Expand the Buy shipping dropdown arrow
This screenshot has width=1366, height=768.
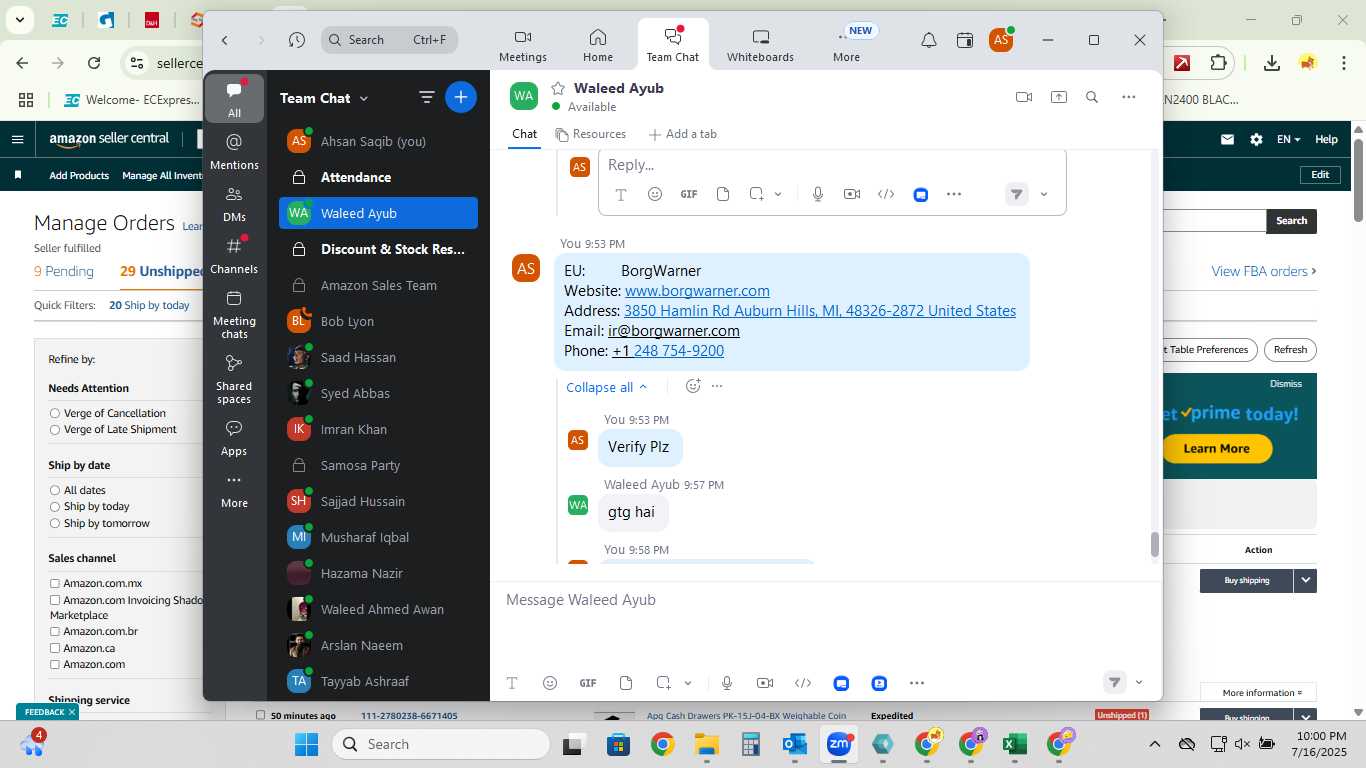click(1305, 580)
